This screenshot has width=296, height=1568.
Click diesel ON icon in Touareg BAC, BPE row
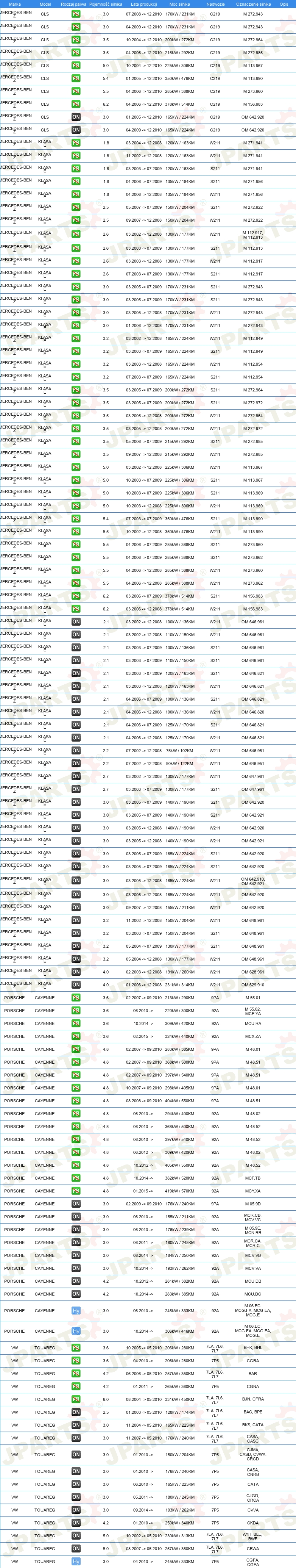[x=76, y=1412]
